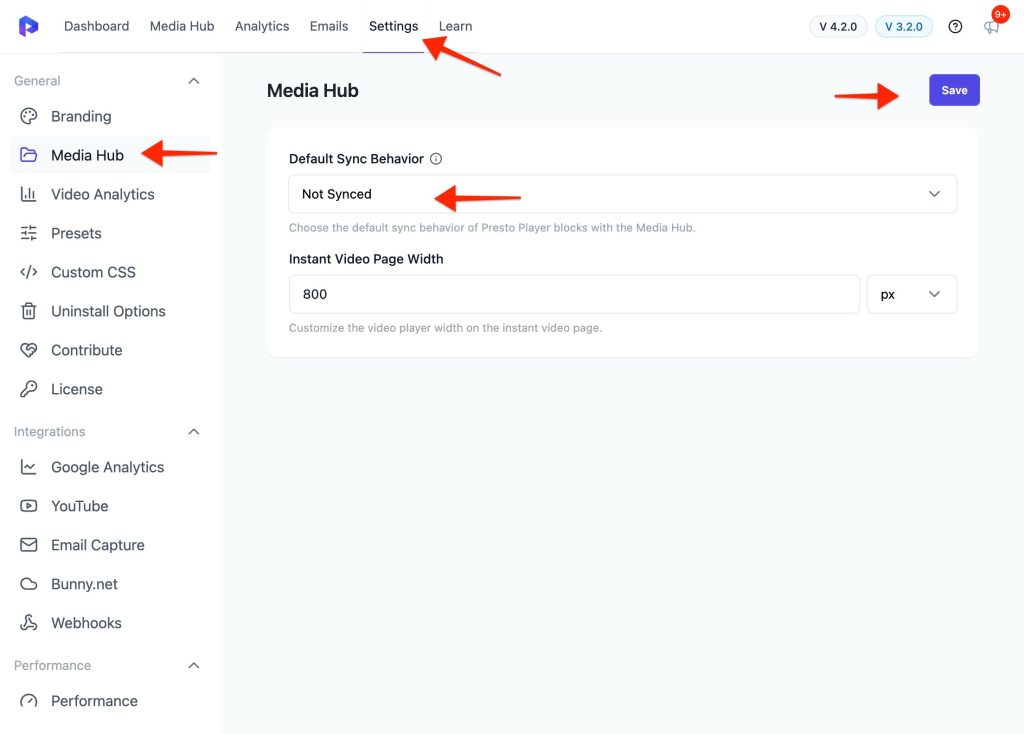Open the px unit dropdown

coord(912,294)
